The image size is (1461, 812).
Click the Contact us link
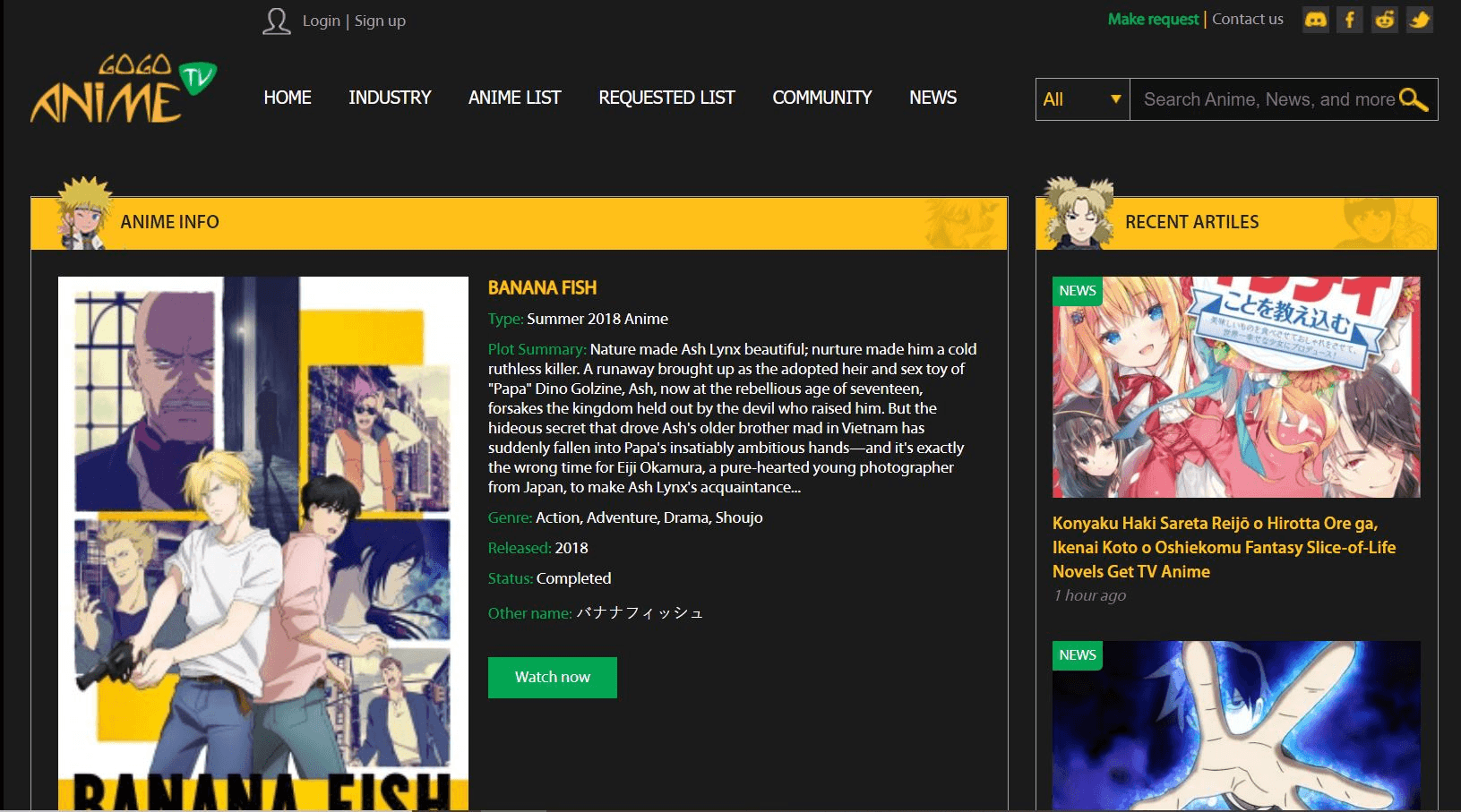(1247, 19)
